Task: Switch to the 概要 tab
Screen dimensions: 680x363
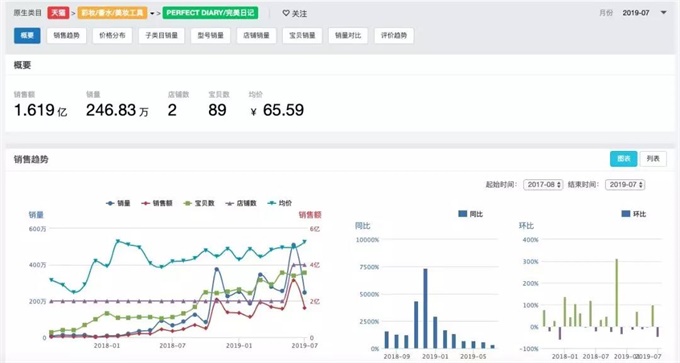Action: coord(27,36)
